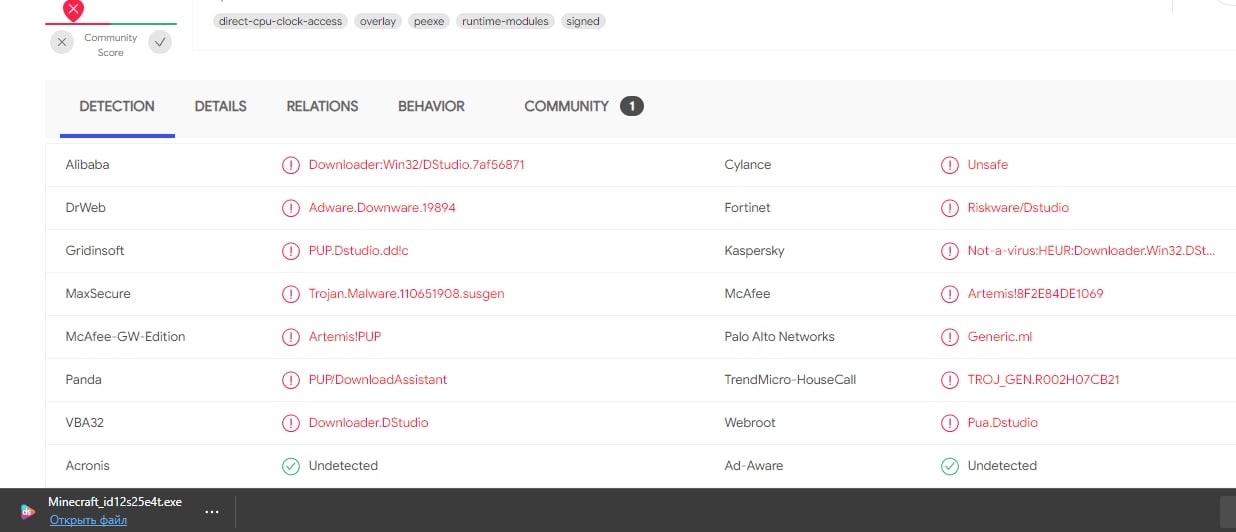Click the Gridinsoft detection warning icon
Viewport: 1236px width, 532px height.
coord(291,251)
